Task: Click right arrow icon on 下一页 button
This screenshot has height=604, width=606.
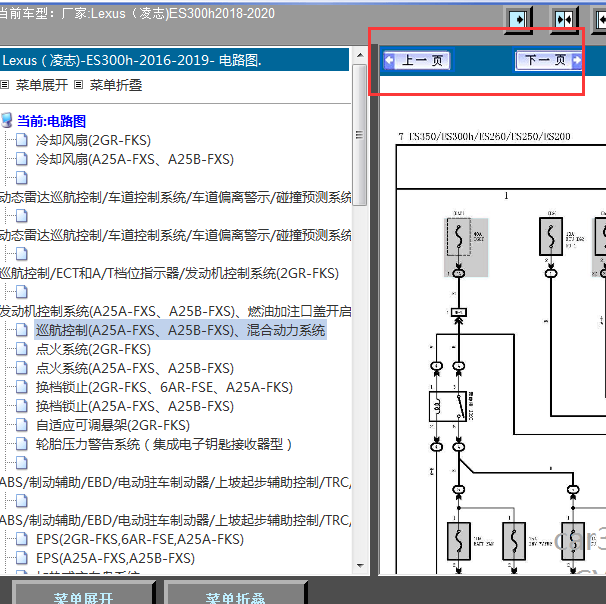Action: (x=577, y=60)
